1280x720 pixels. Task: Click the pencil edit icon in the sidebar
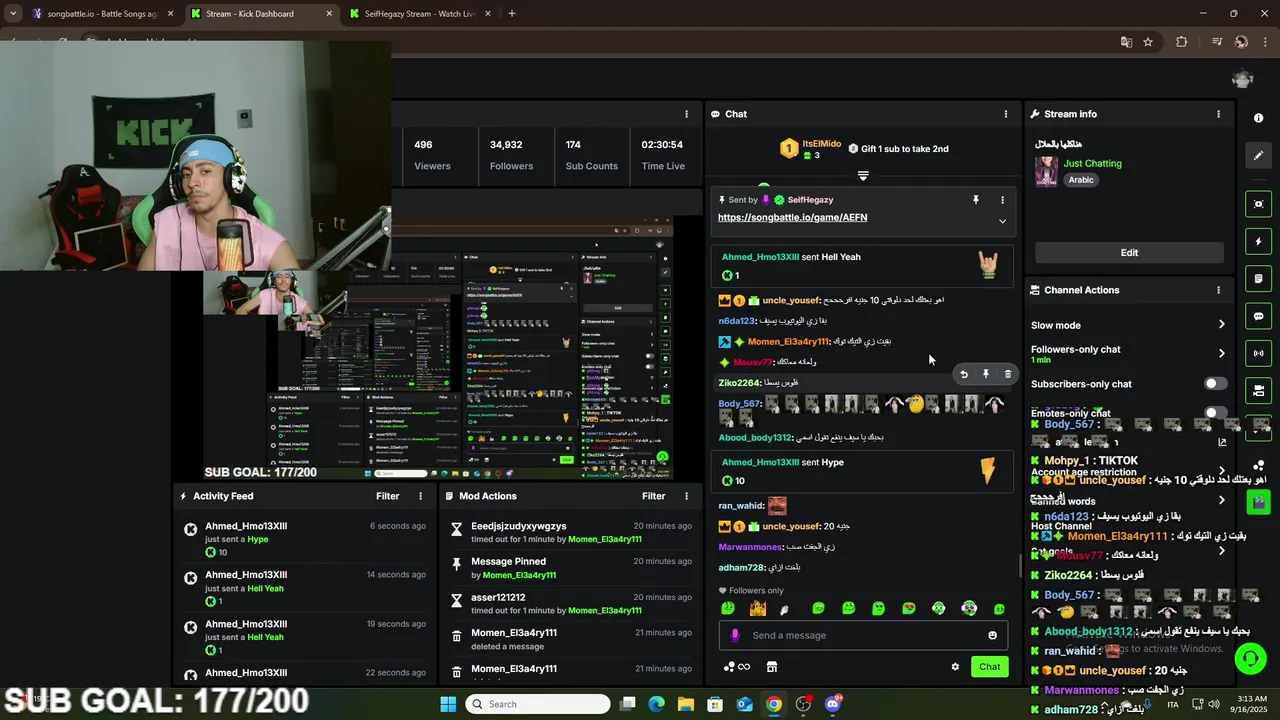coord(1258,155)
